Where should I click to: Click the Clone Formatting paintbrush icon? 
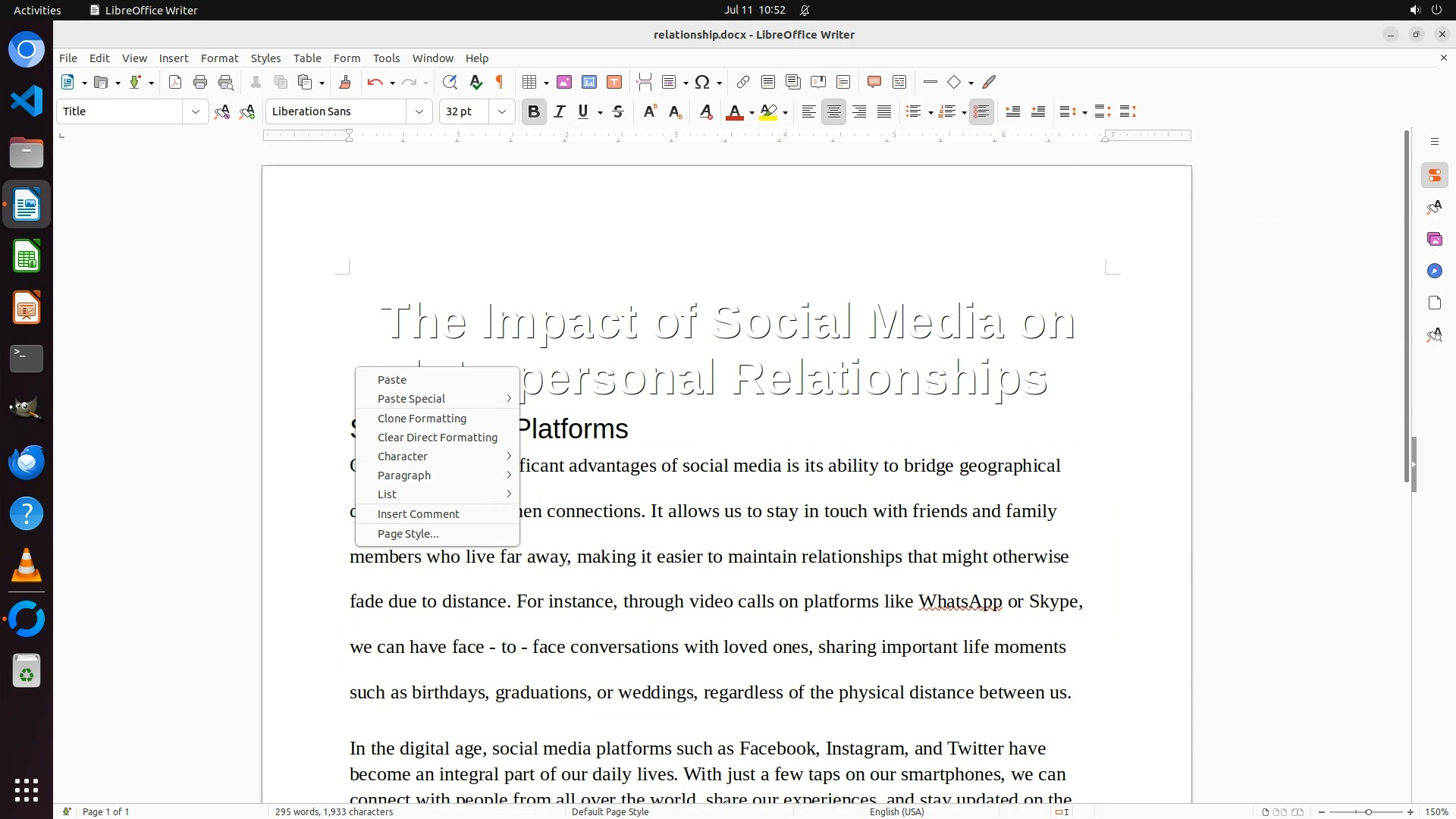[344, 83]
